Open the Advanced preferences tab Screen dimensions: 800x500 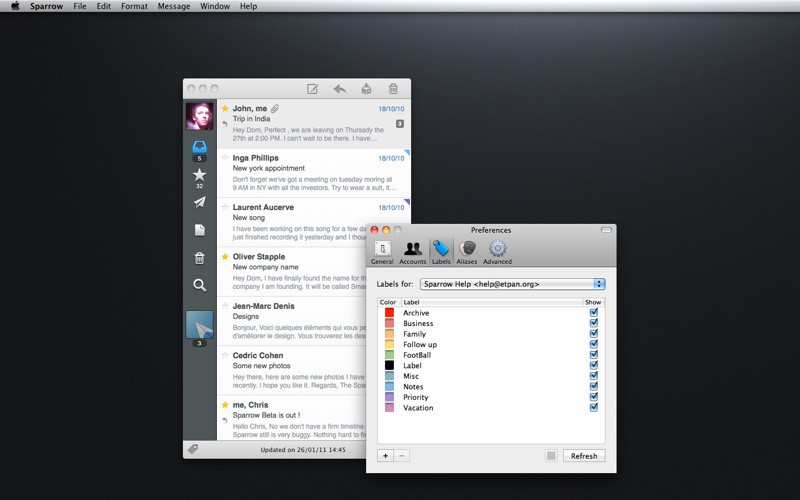[497, 251]
